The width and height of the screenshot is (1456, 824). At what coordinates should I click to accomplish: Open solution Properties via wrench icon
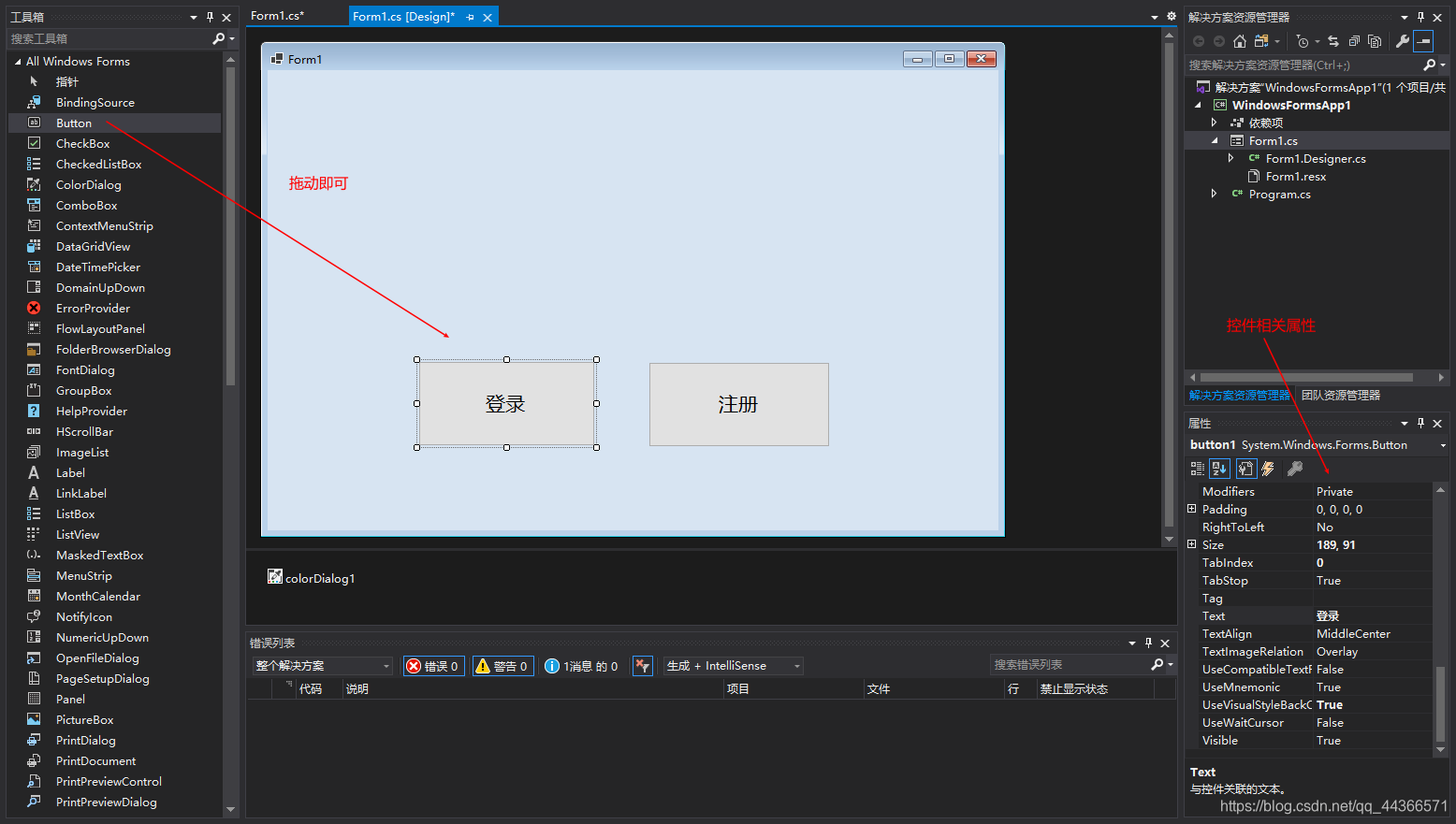tap(1402, 41)
